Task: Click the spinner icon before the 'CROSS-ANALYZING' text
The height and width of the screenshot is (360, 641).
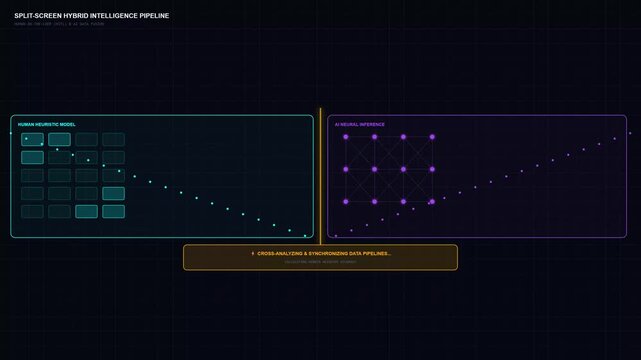Action: 253,253
